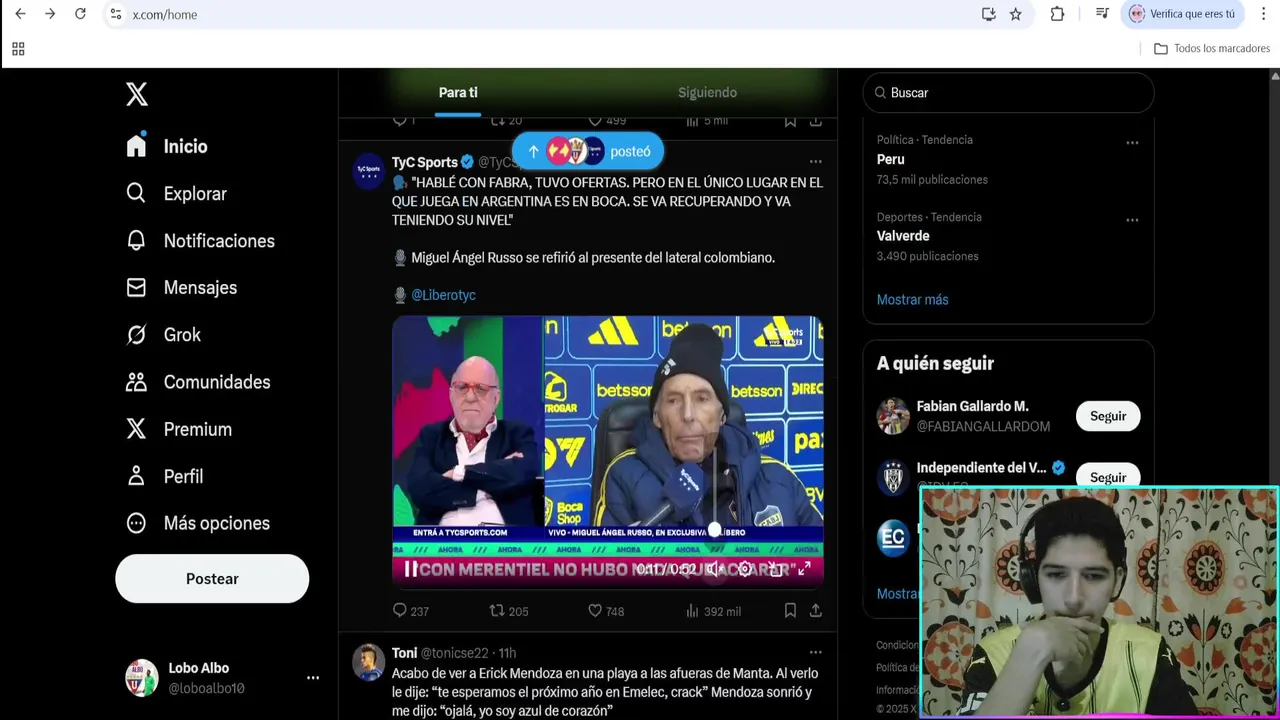
Task: Click the new posts 'posteó' pill
Action: click(588, 151)
